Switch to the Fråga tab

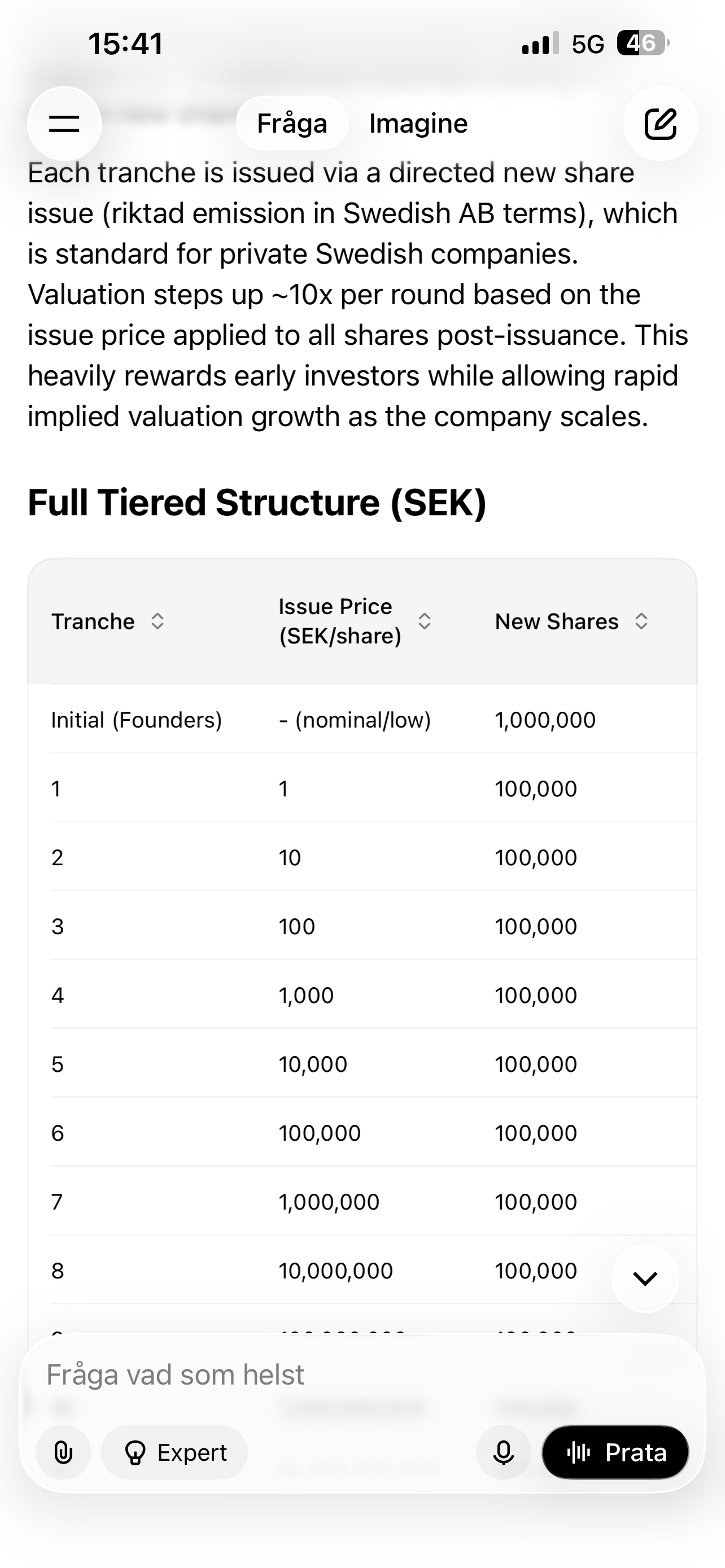292,124
